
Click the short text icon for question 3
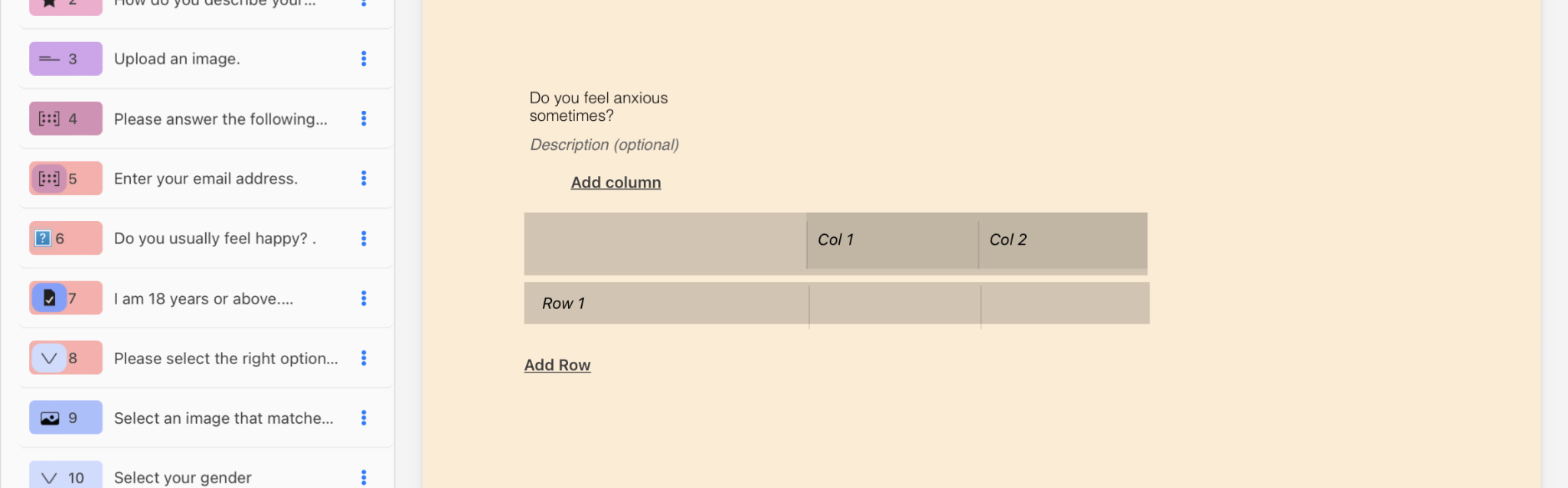point(49,59)
